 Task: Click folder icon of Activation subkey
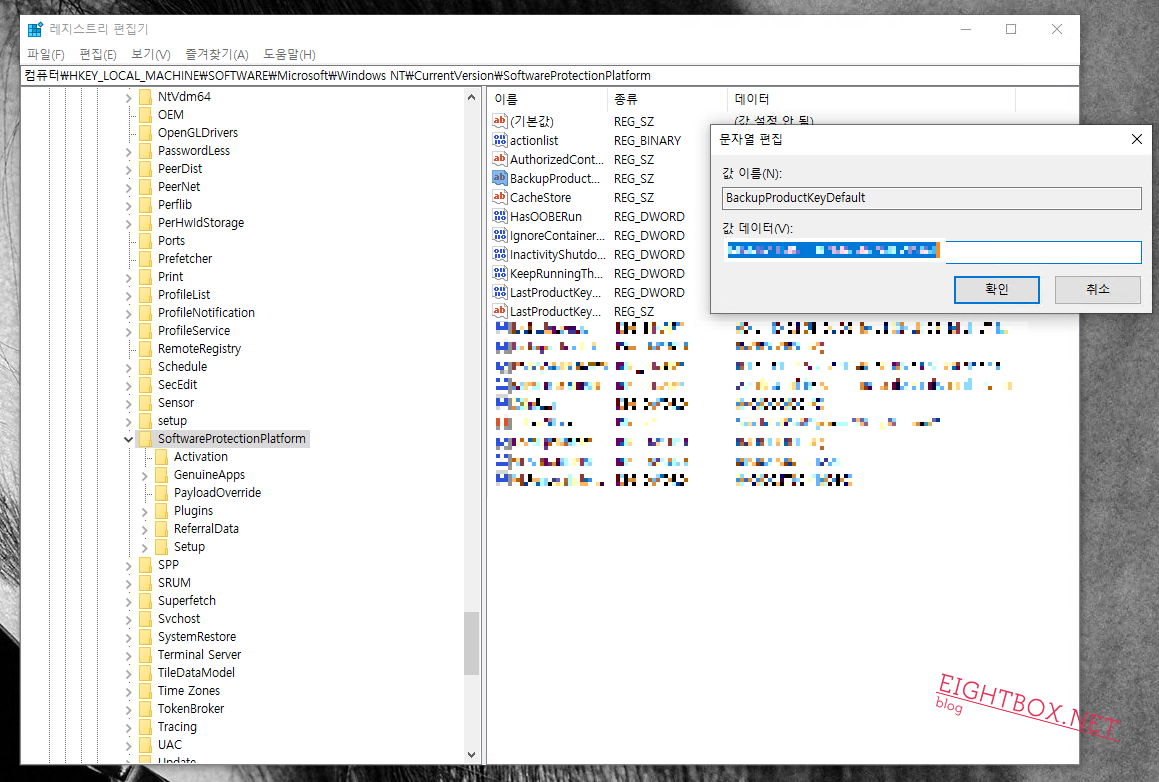162,457
